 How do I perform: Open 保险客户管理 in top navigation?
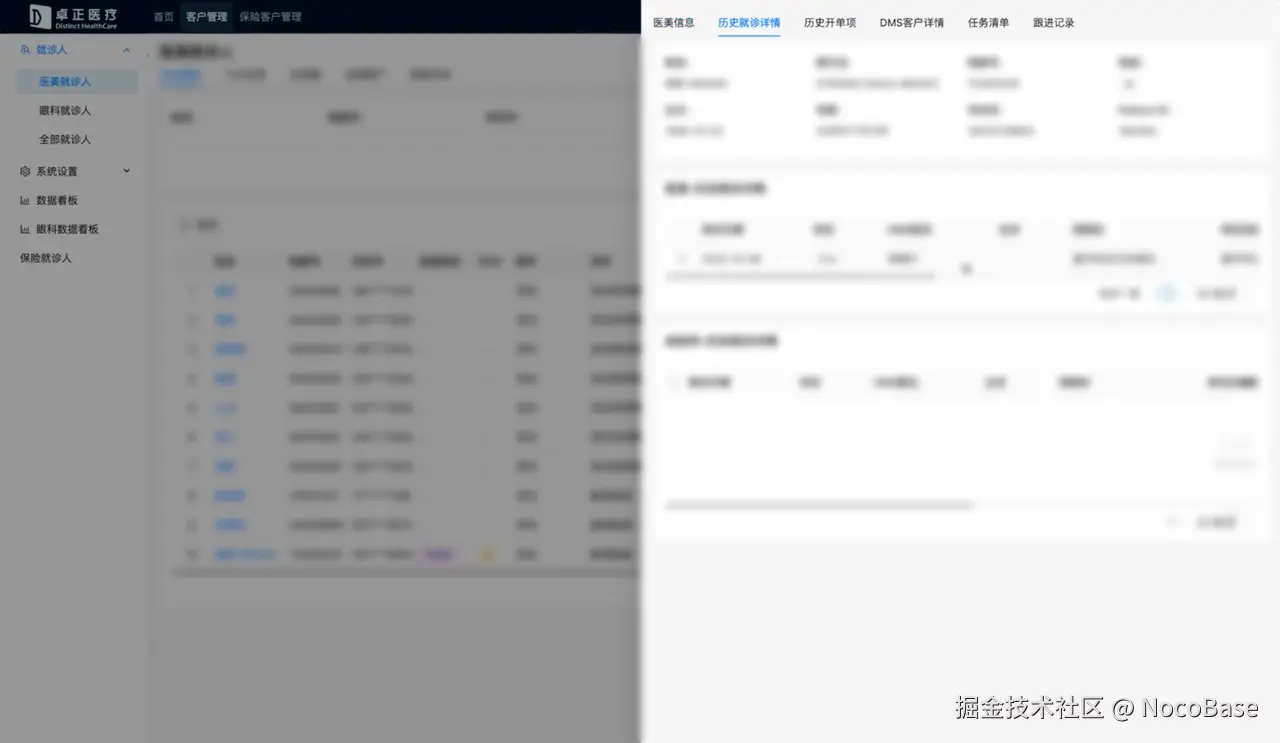pos(270,17)
